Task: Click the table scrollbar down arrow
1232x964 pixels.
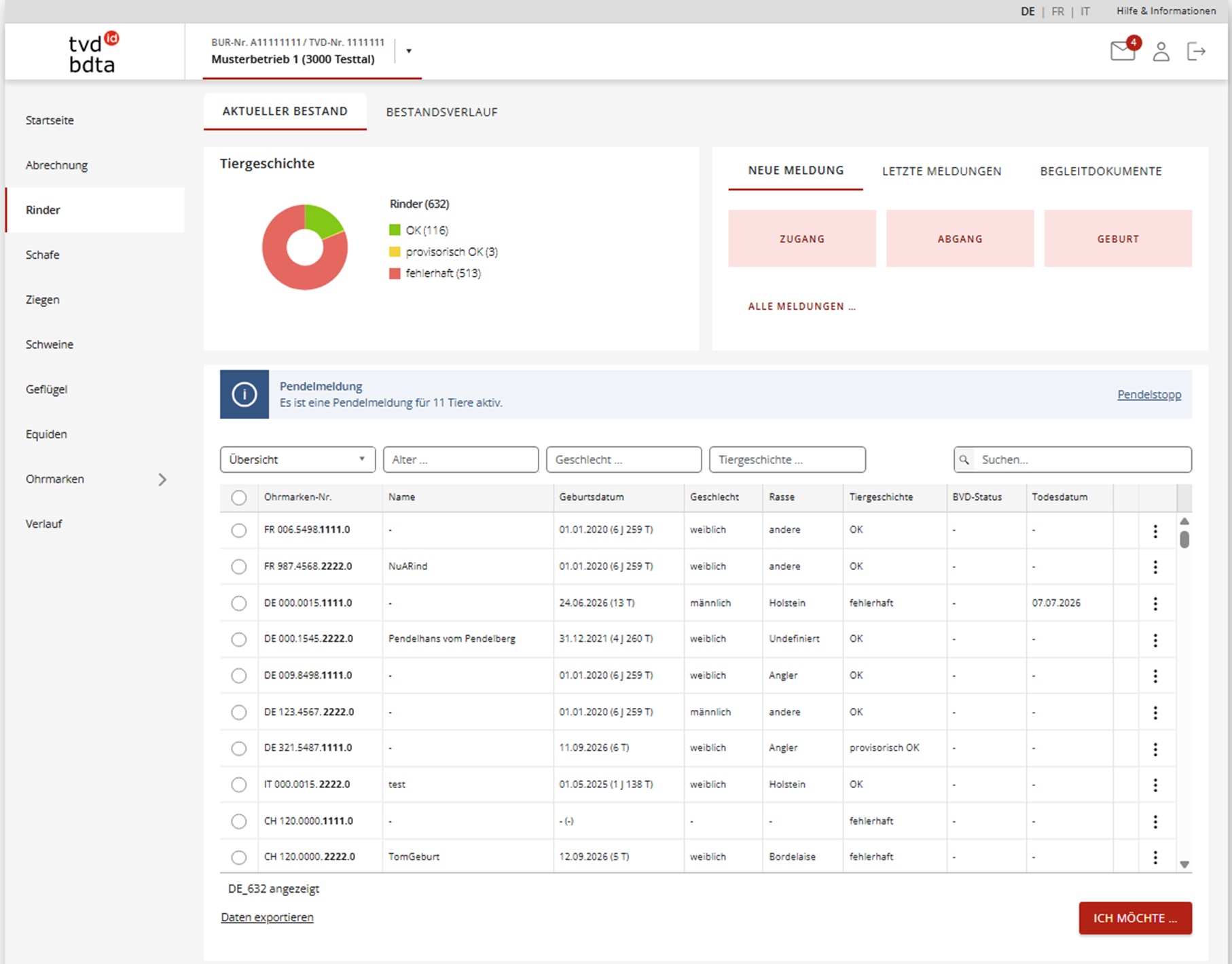Action: coord(1184,865)
